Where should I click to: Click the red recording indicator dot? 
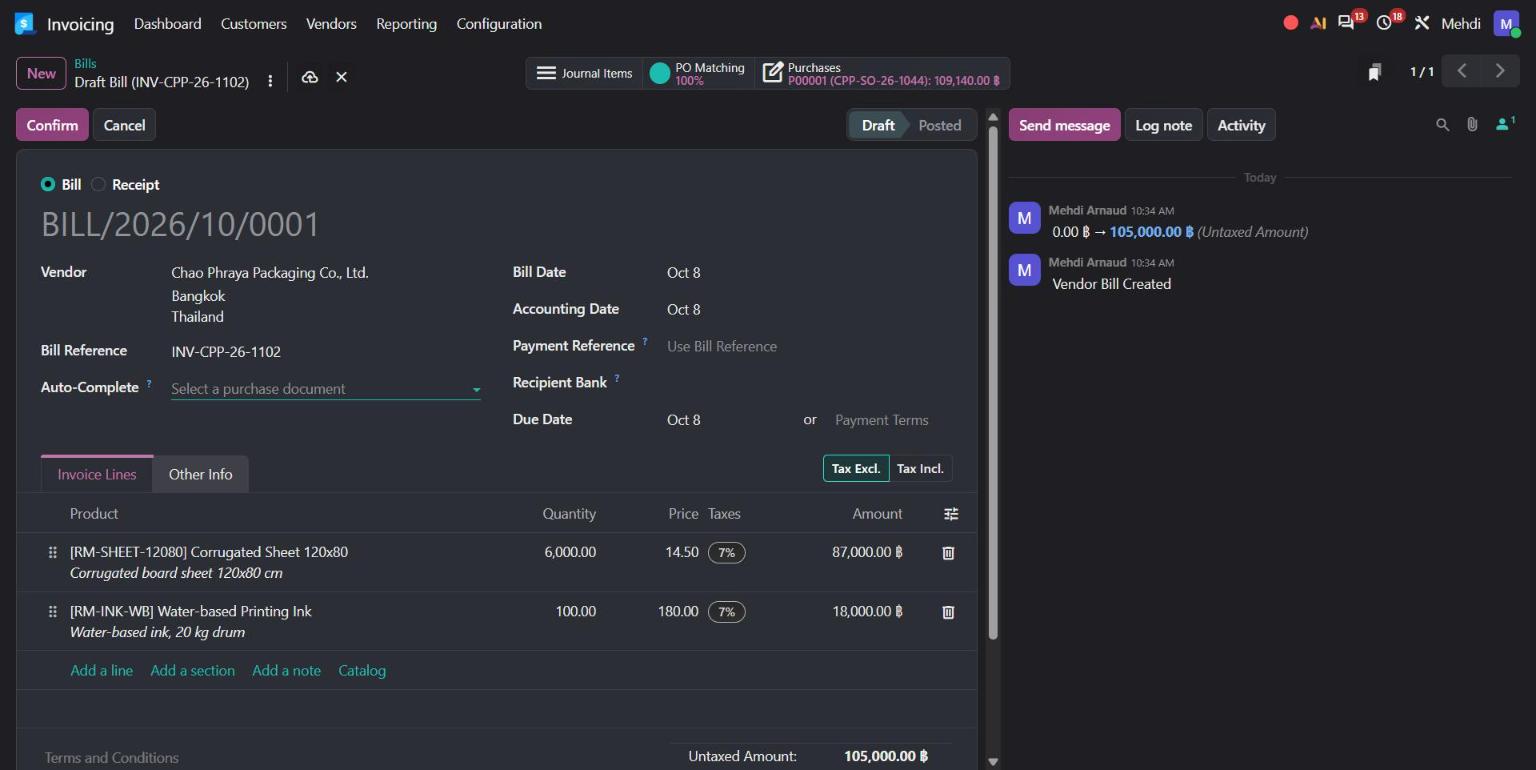pos(1291,23)
